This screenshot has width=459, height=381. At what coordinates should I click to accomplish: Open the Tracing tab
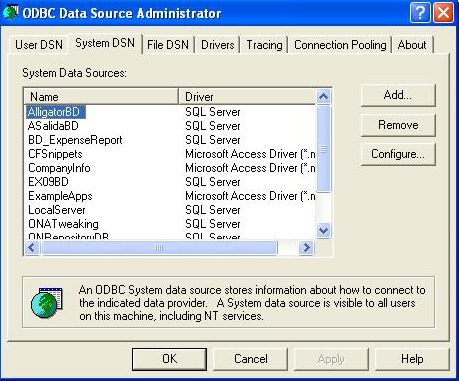[264, 45]
